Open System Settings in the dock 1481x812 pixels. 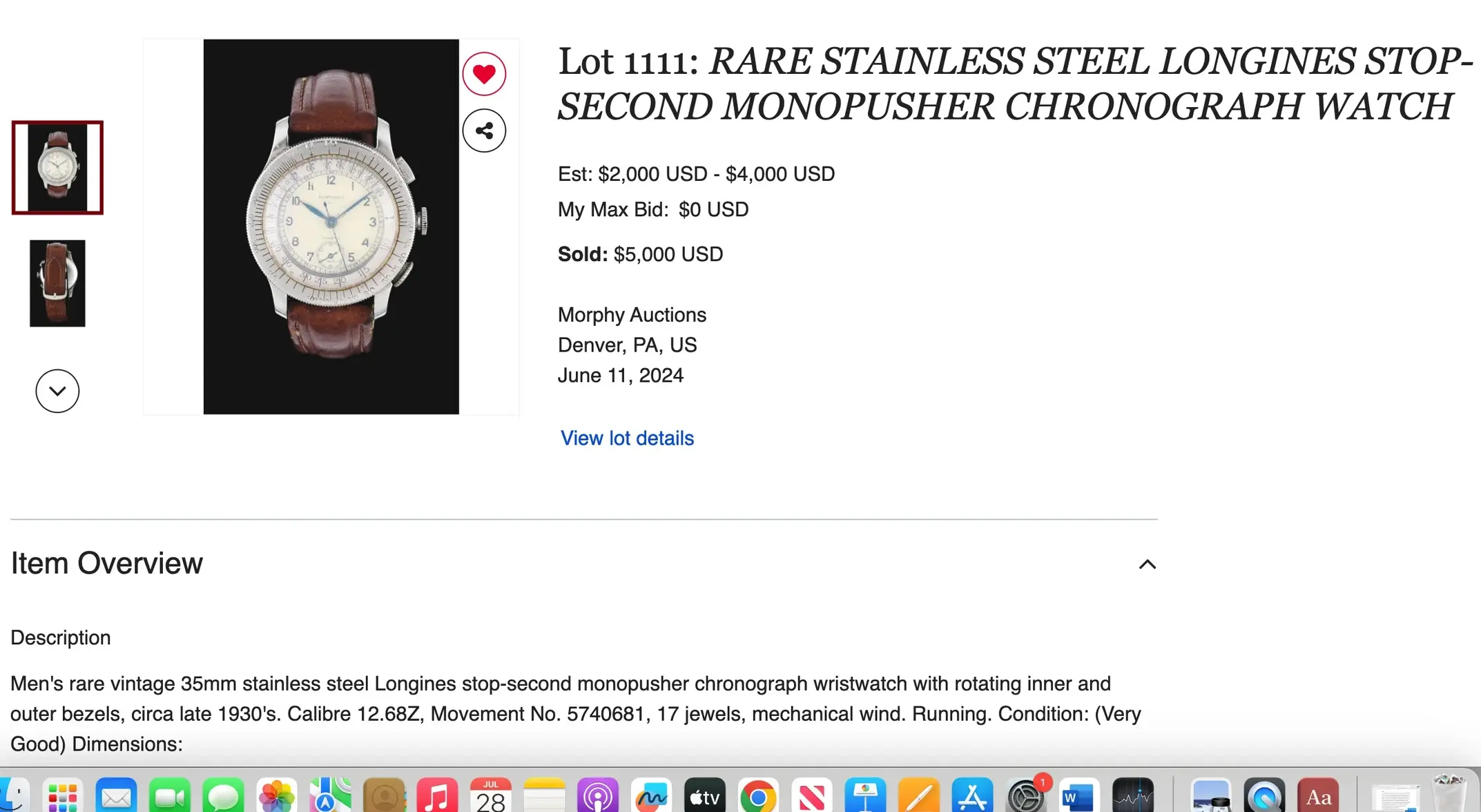click(1025, 797)
